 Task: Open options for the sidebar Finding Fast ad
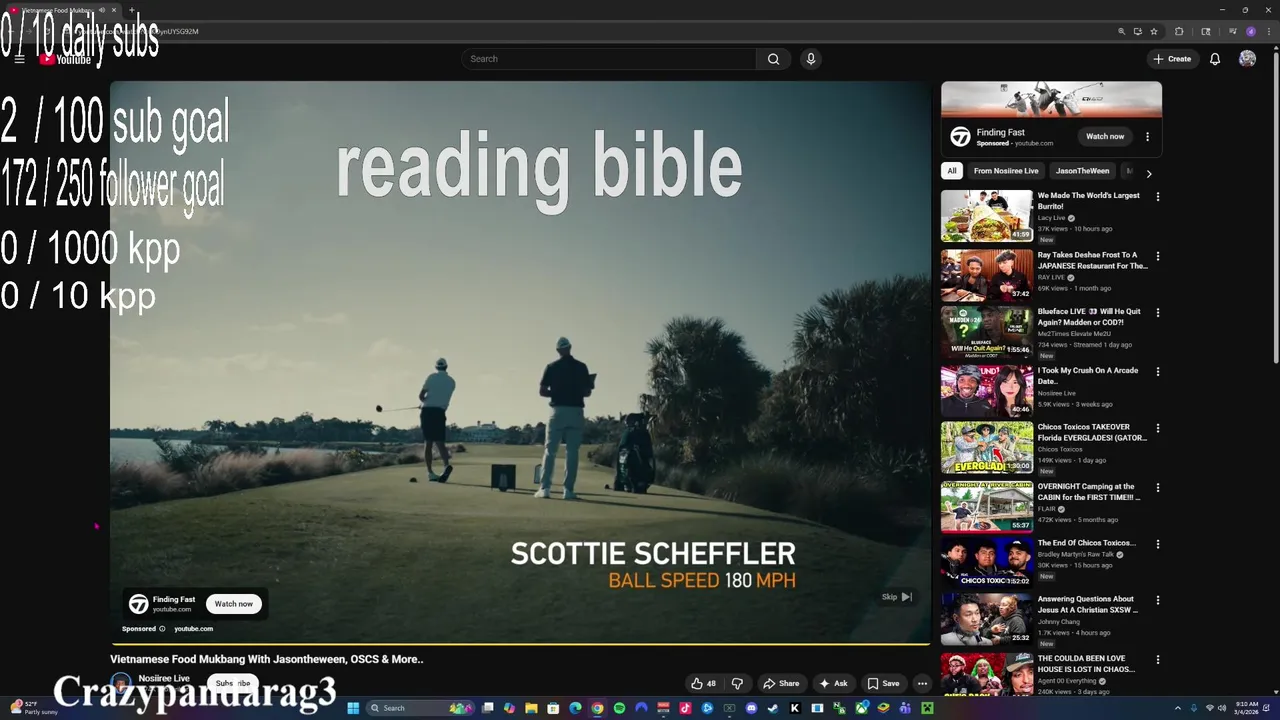point(1147,136)
